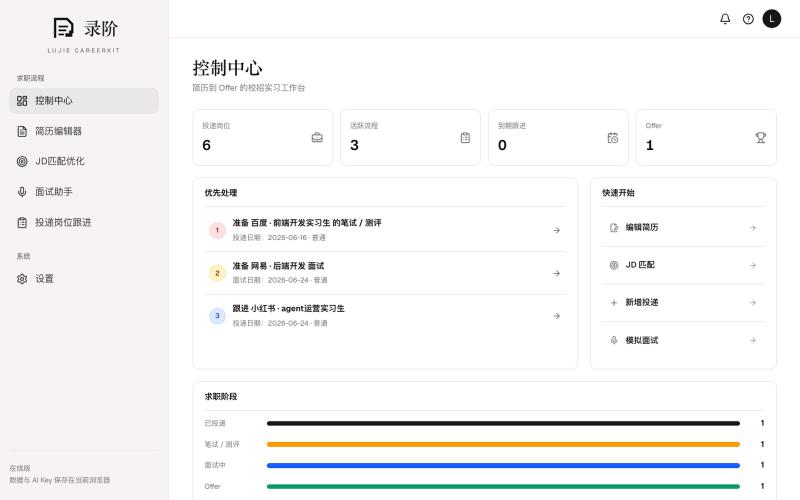Image resolution: width=800 pixels, height=500 pixels.
Task: Click the clipboard icon in 活跃流程 card
Action: pyautogui.click(x=465, y=137)
